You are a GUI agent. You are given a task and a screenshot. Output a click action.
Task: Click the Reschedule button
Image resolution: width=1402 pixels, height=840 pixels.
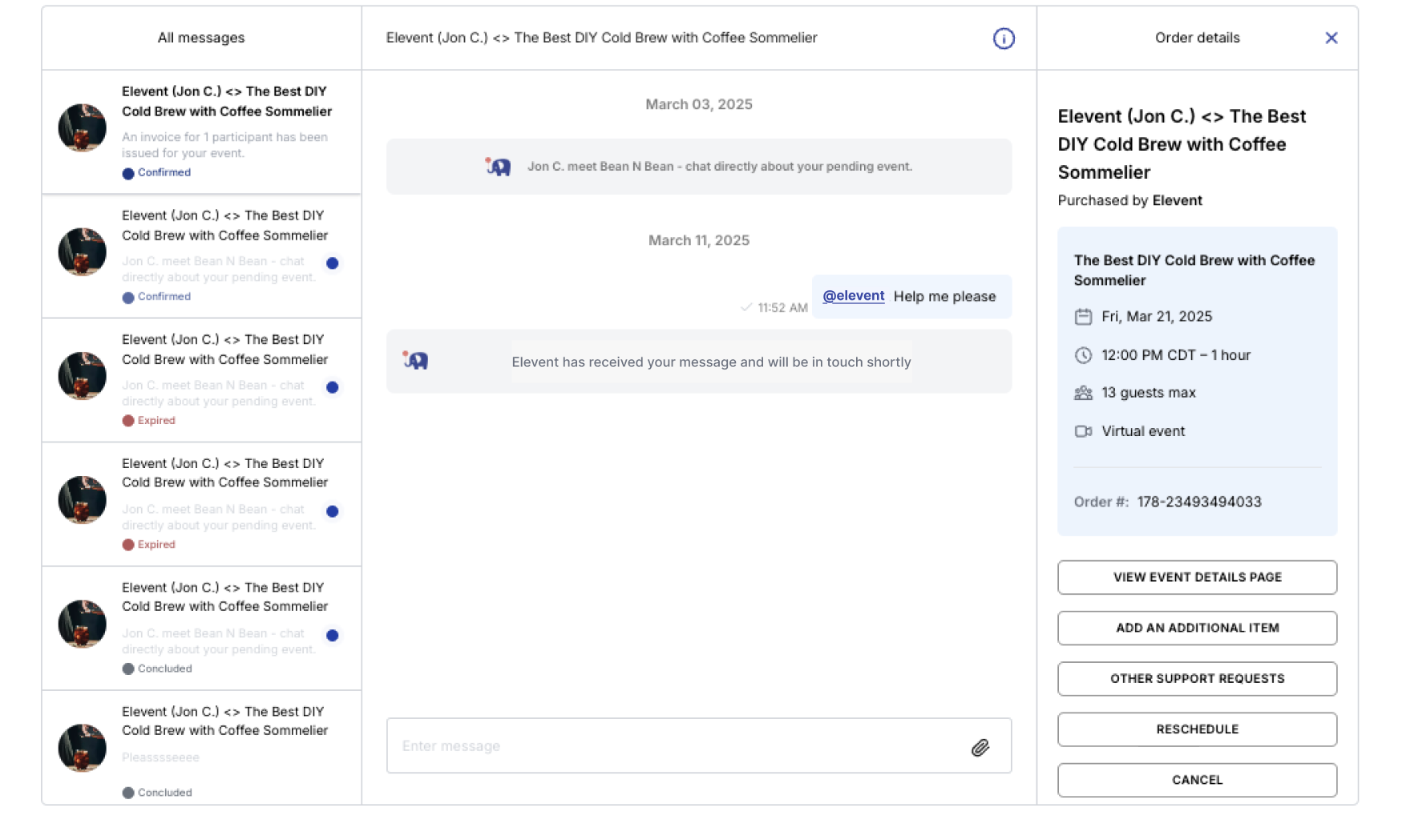point(1196,729)
